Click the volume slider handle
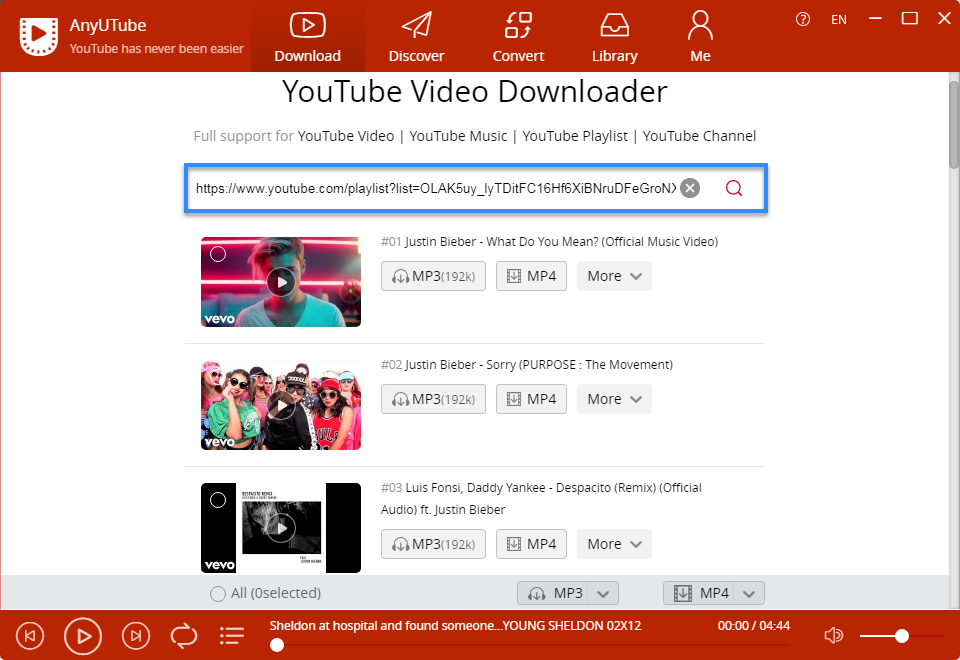The image size is (960, 660). pos(901,636)
